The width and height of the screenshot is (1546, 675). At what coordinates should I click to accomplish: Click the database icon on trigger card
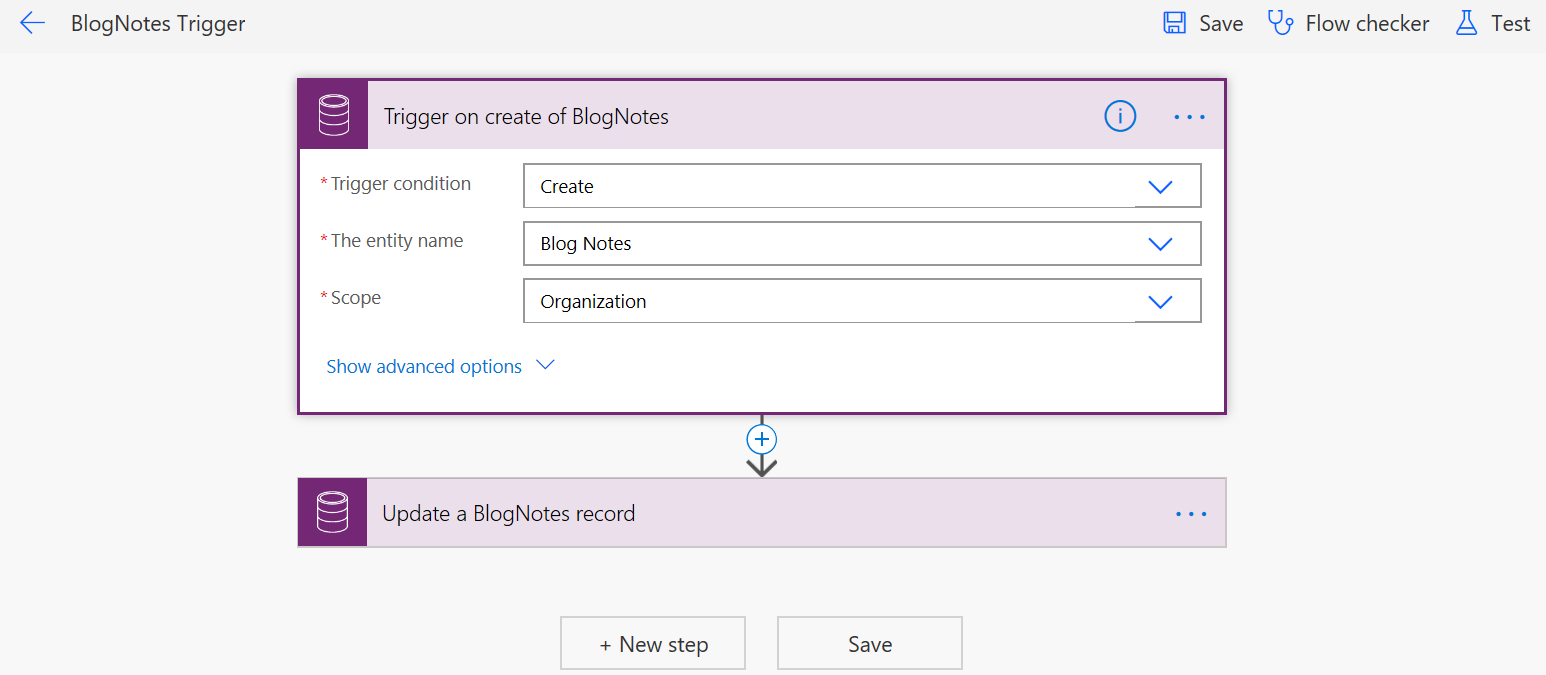pyautogui.click(x=333, y=116)
